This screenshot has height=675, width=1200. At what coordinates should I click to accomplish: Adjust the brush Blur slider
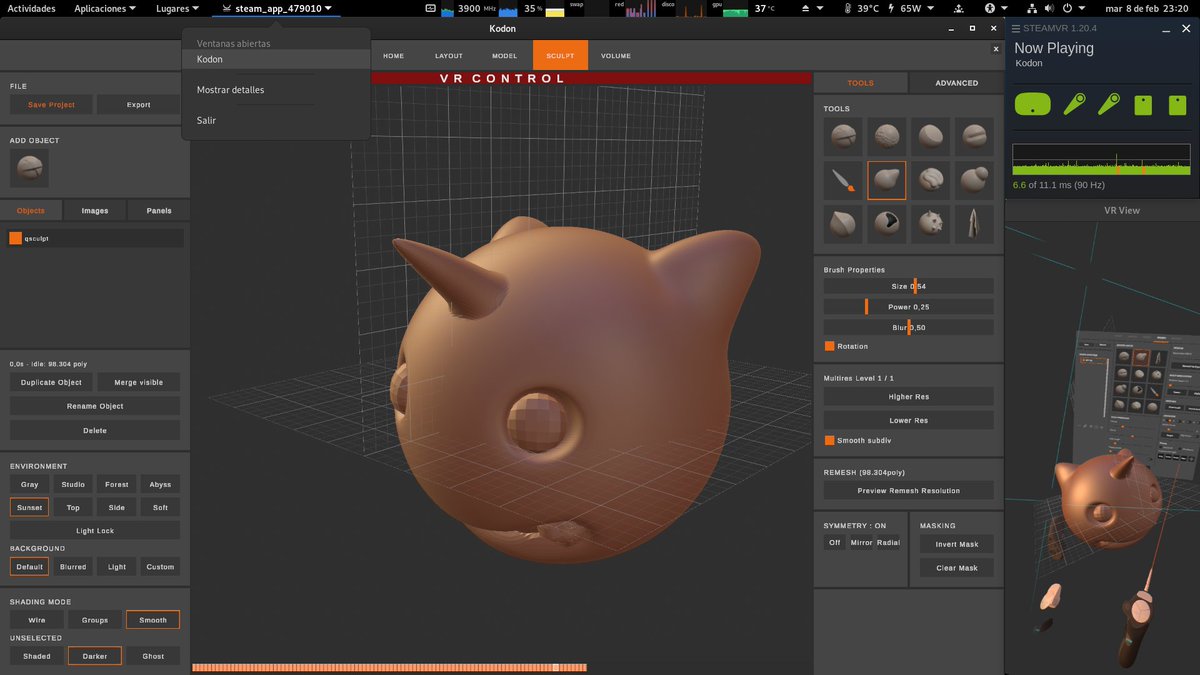908,327
